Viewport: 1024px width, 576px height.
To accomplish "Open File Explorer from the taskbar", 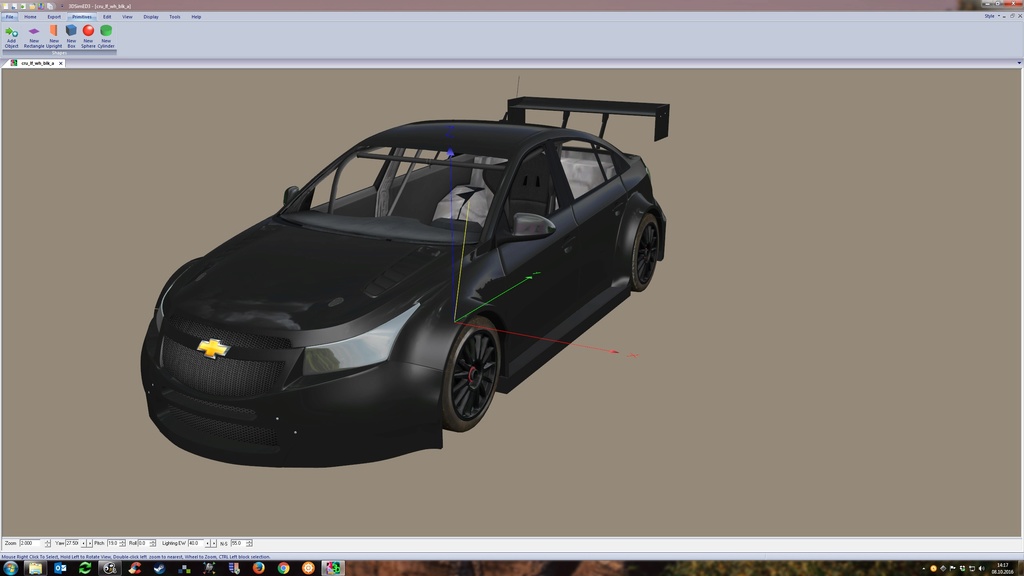I will pyautogui.click(x=35, y=568).
